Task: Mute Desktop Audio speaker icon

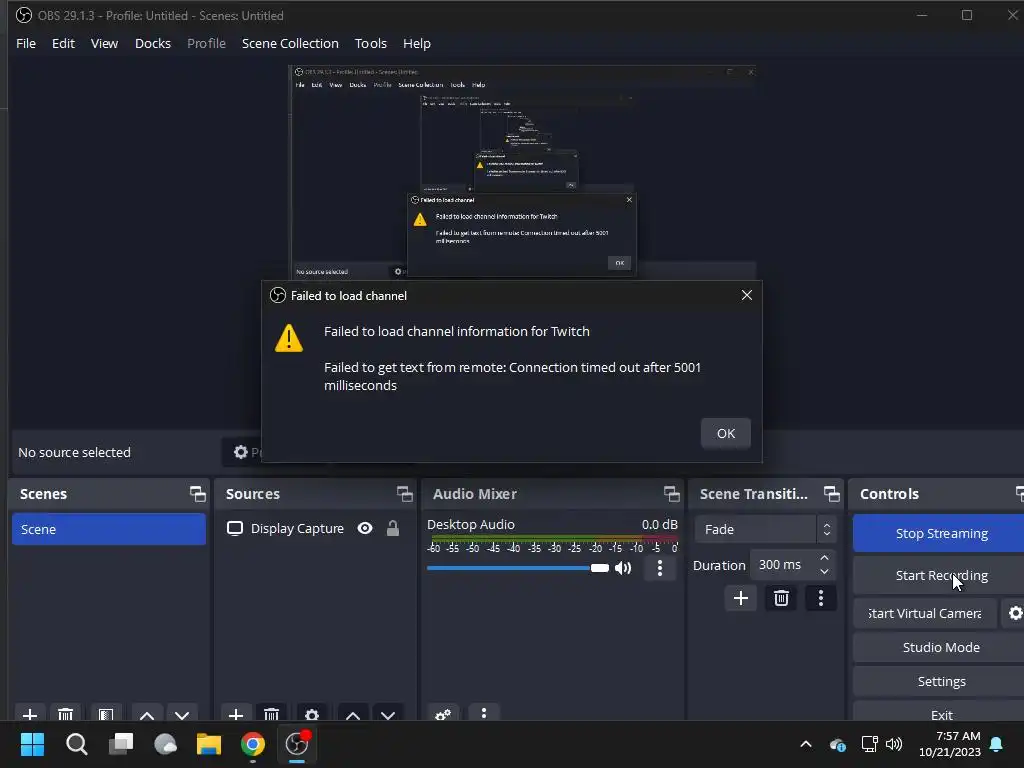Action: click(623, 568)
